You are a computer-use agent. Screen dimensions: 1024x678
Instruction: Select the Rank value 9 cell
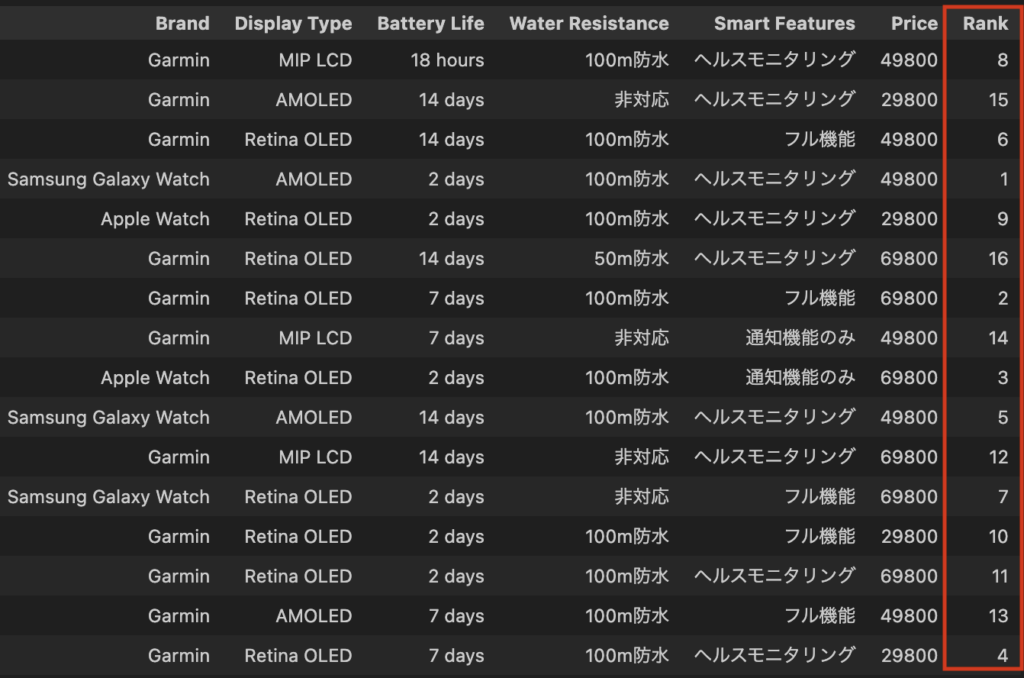click(1002, 219)
